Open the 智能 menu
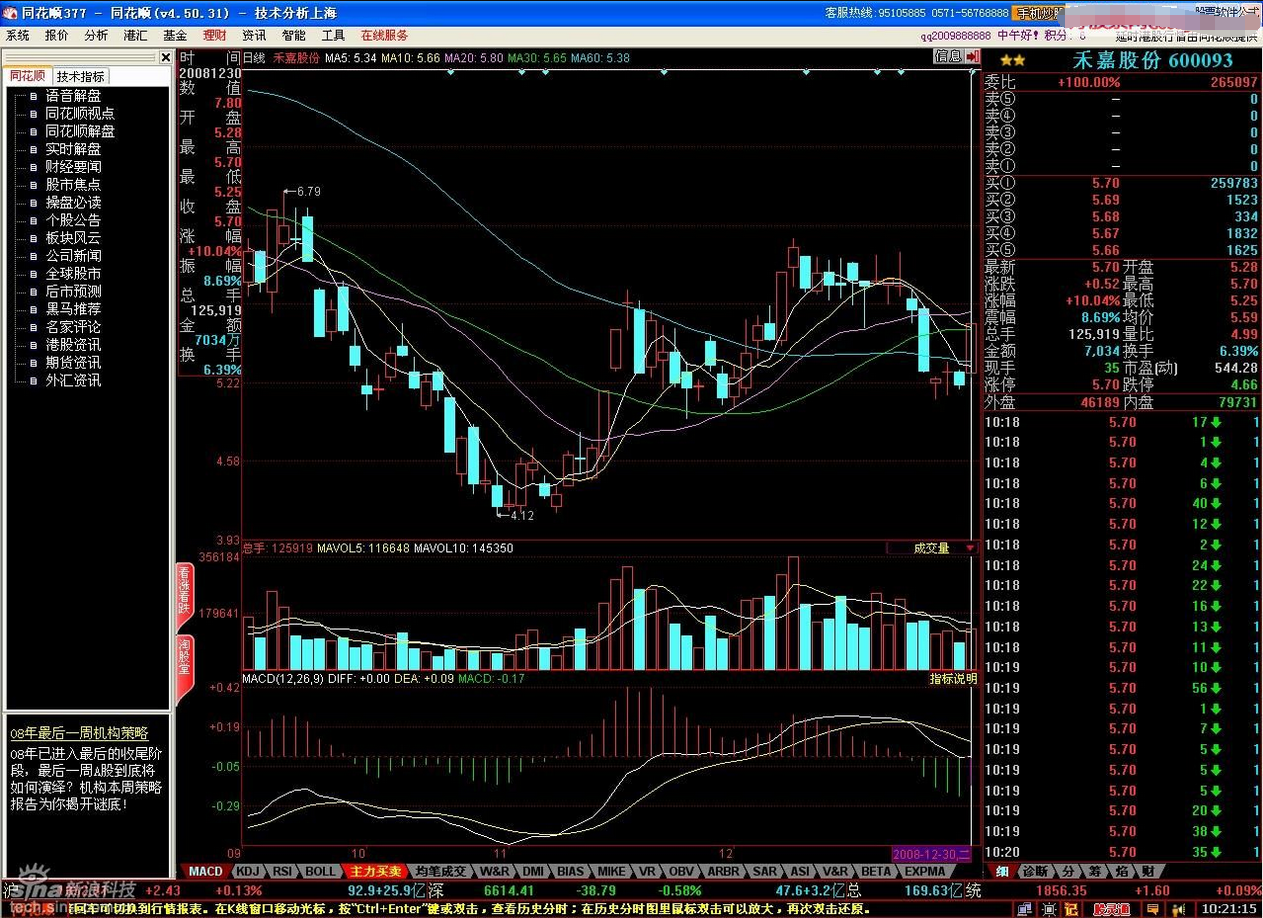Screen dimensions: 1263x918 point(293,35)
